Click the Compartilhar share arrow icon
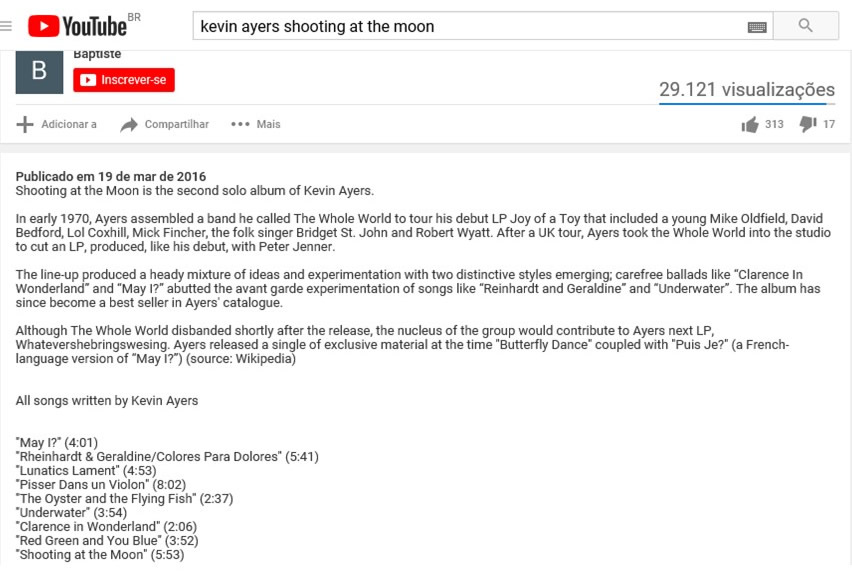 click(x=129, y=125)
